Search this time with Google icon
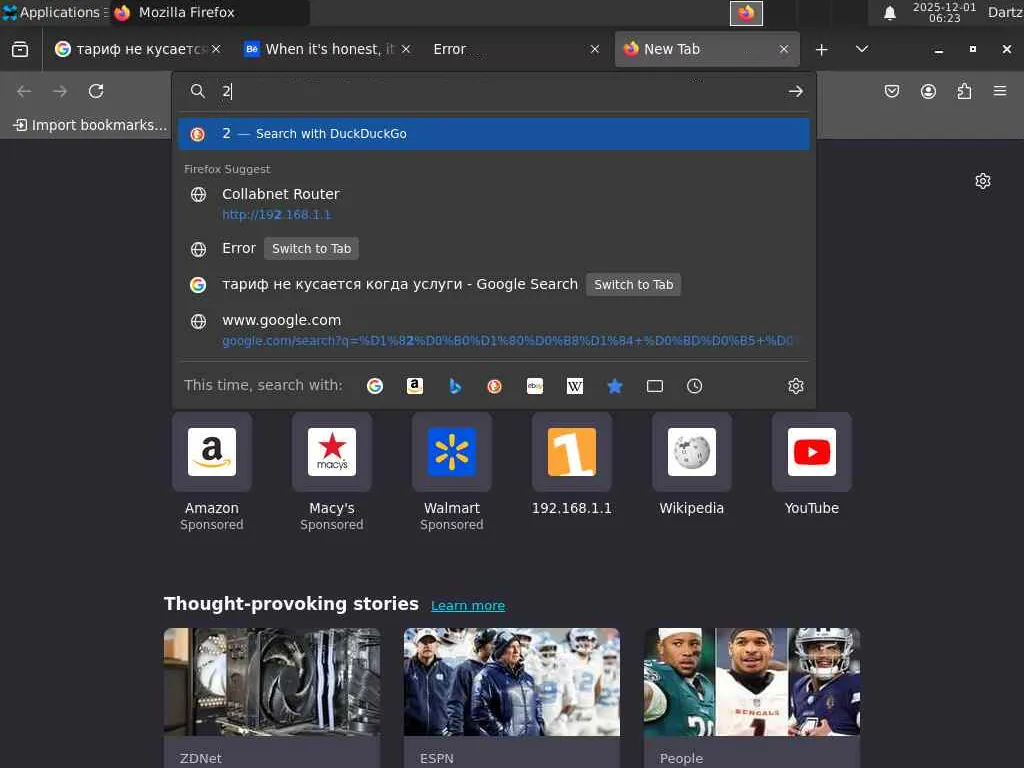 click(375, 386)
